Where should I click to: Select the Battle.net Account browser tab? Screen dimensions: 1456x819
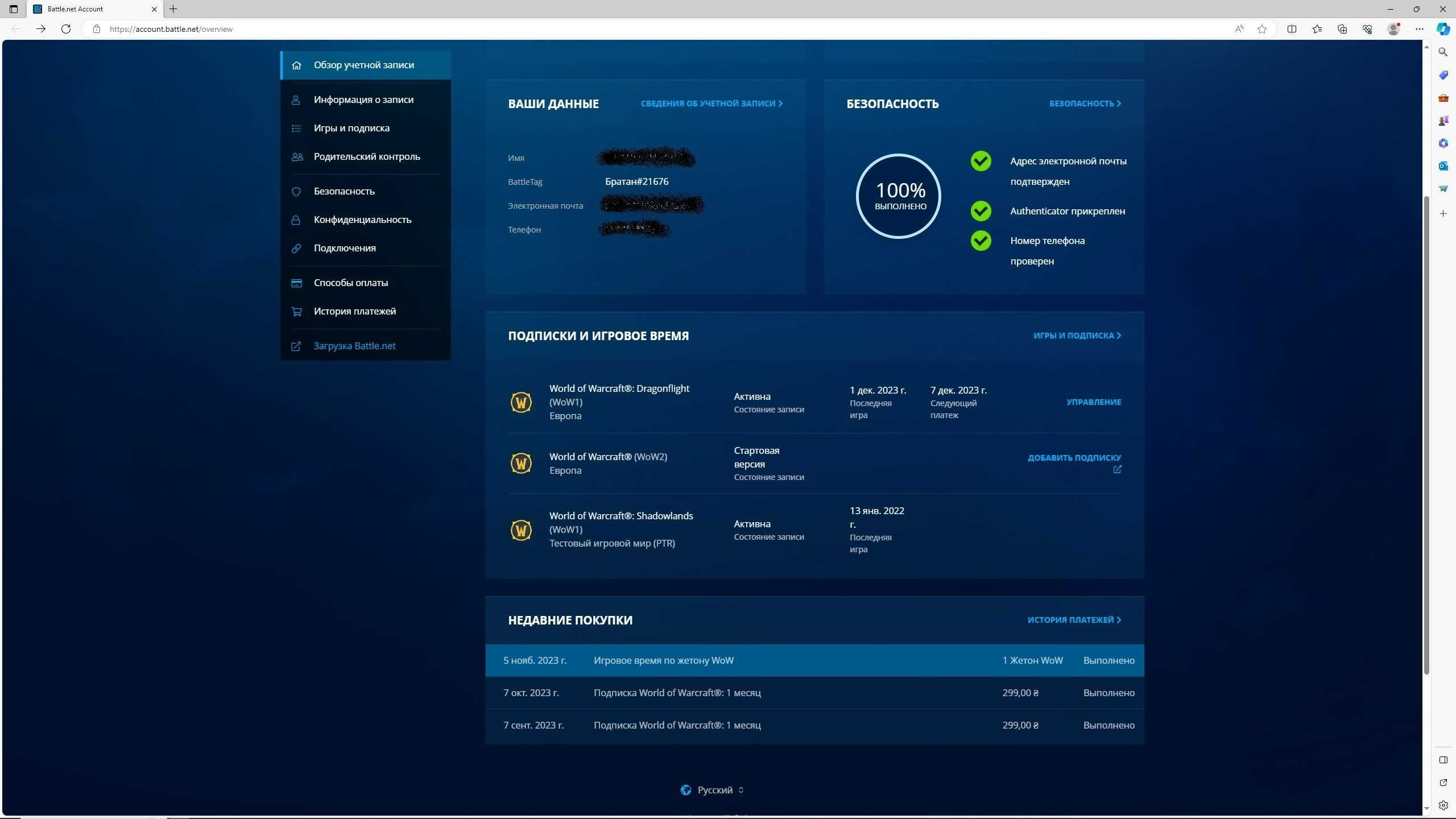coord(95,9)
